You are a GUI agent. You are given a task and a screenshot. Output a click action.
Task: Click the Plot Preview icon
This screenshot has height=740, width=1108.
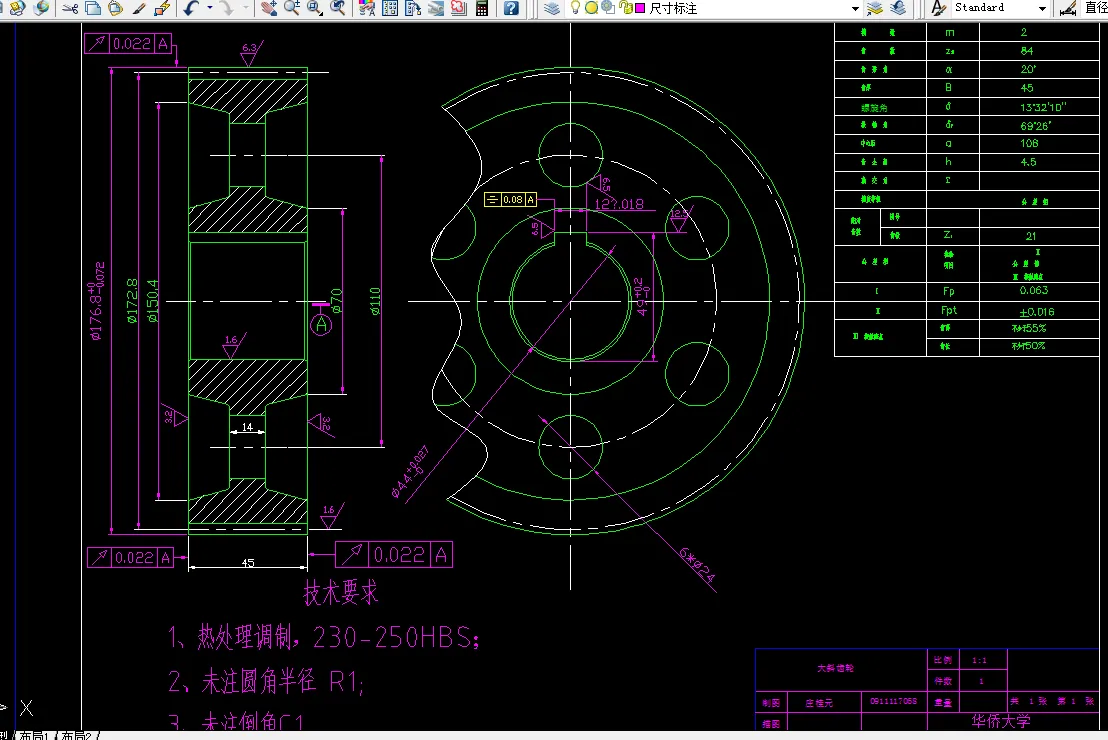click(x=17, y=8)
